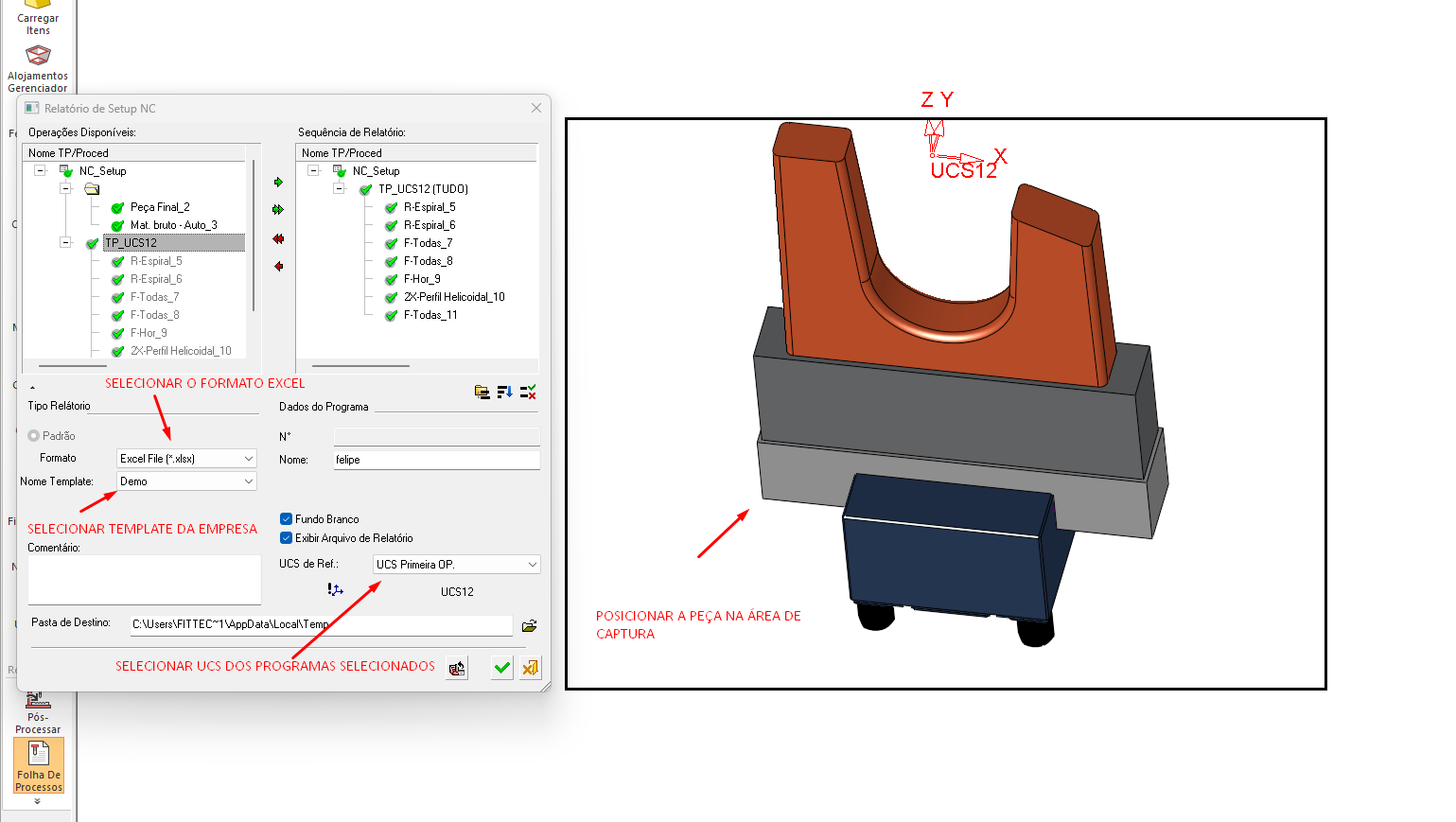The height and width of the screenshot is (822, 1456).
Task: Click horizontal scrollbar of report sequence list
Action: point(360,365)
